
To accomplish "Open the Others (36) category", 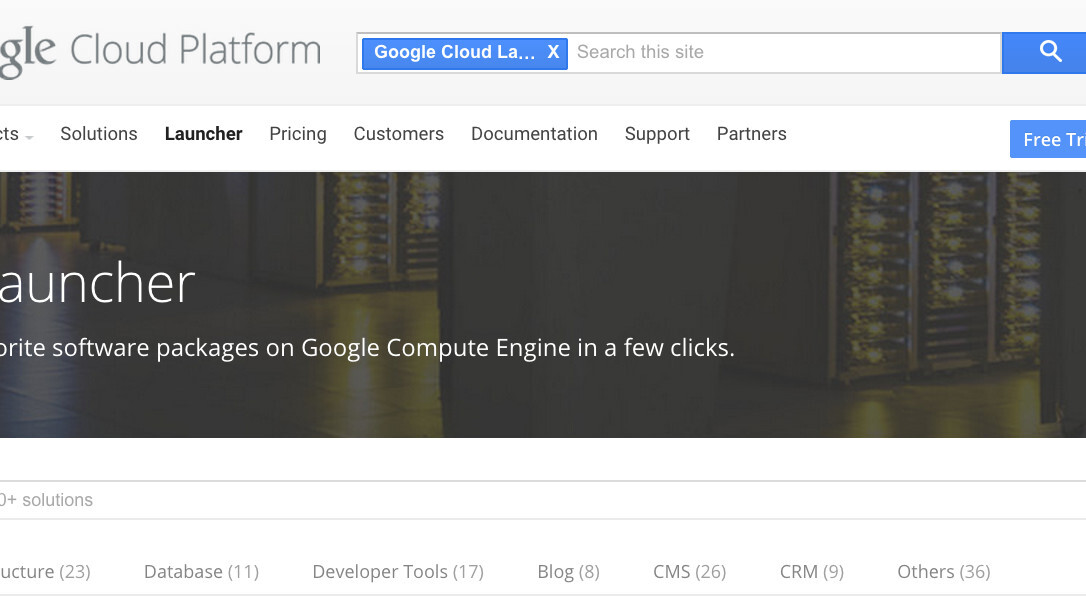I will [x=943, y=572].
